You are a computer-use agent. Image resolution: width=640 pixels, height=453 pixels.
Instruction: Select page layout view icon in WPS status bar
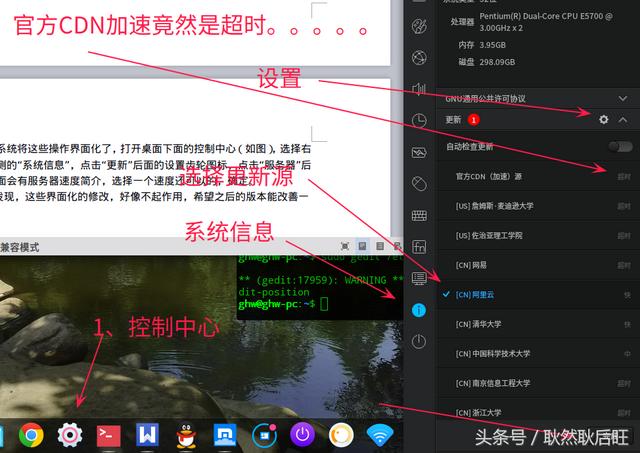[x=362, y=246]
